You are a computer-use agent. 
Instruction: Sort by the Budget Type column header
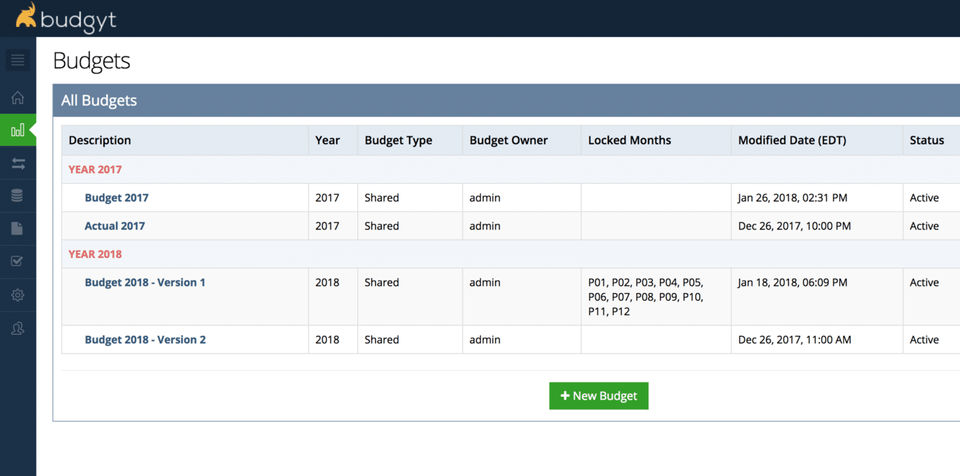pyautogui.click(x=398, y=141)
